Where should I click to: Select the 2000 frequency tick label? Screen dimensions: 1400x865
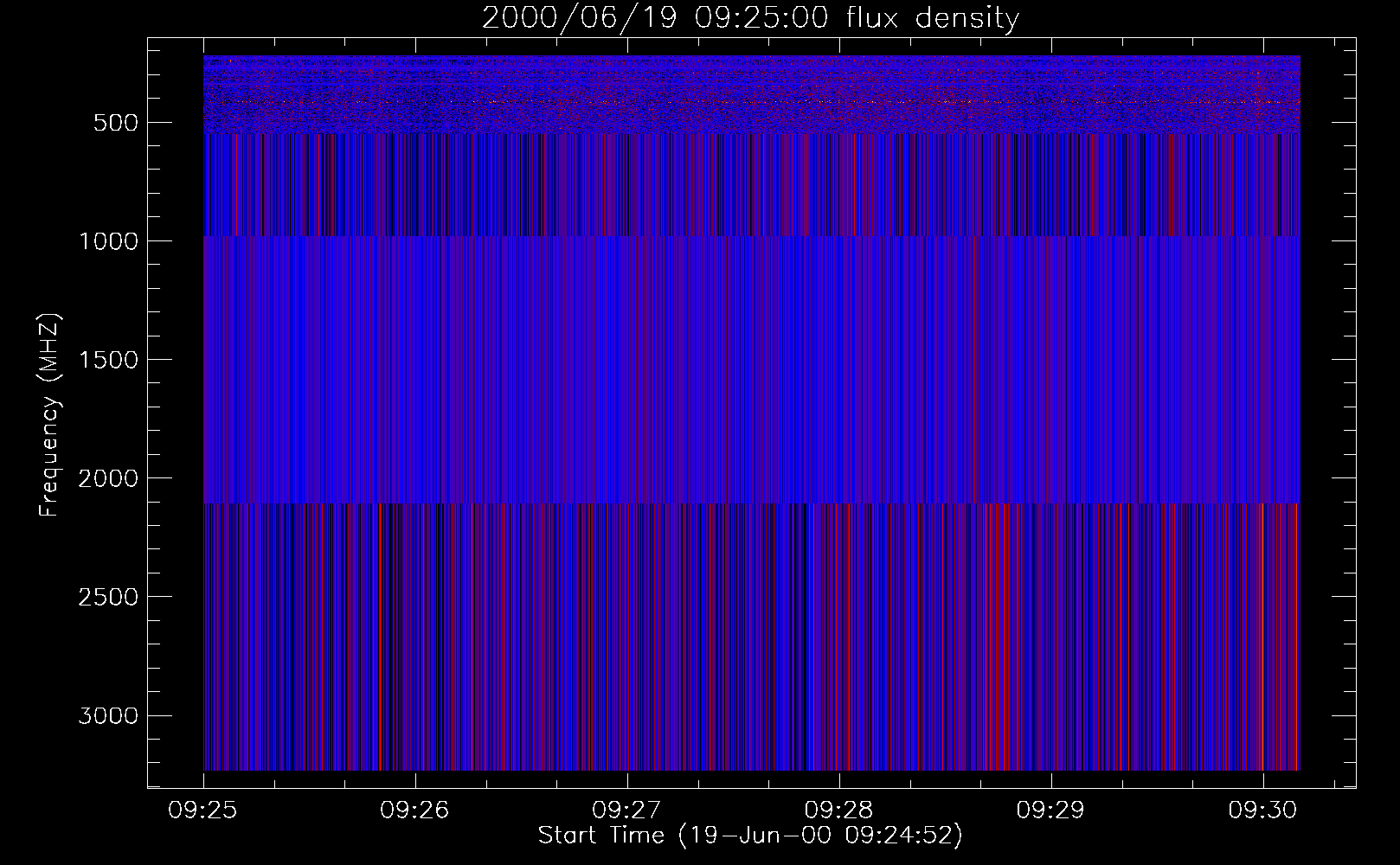[x=108, y=478]
